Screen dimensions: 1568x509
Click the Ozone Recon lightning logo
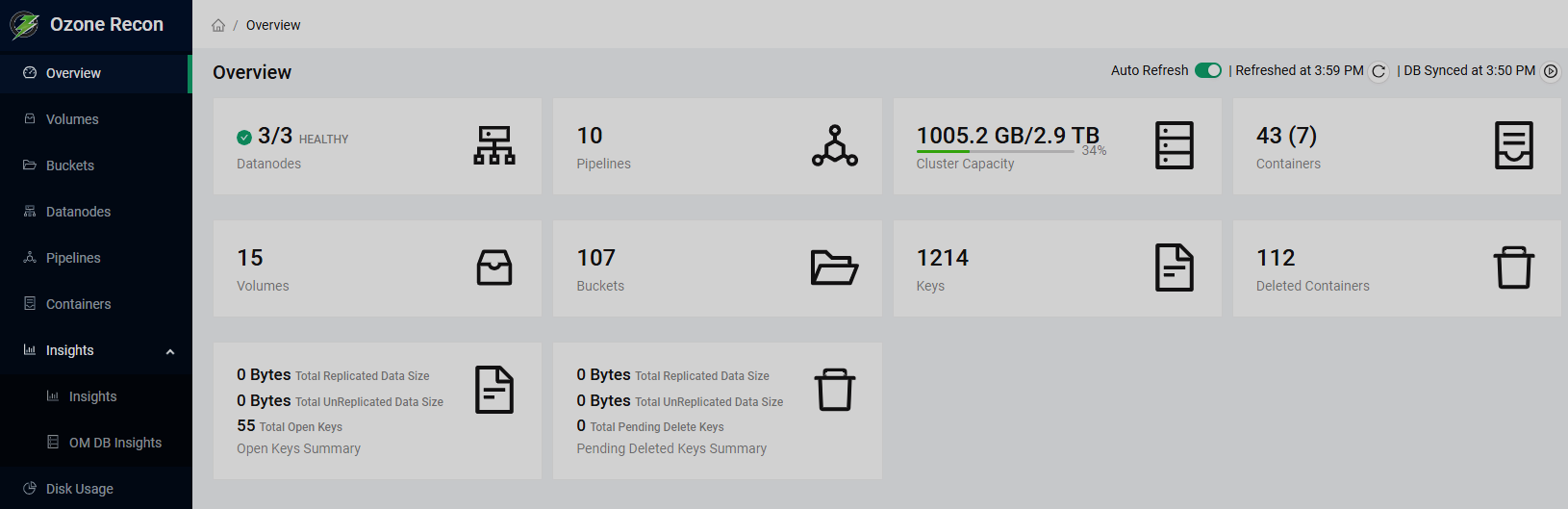tap(24, 25)
